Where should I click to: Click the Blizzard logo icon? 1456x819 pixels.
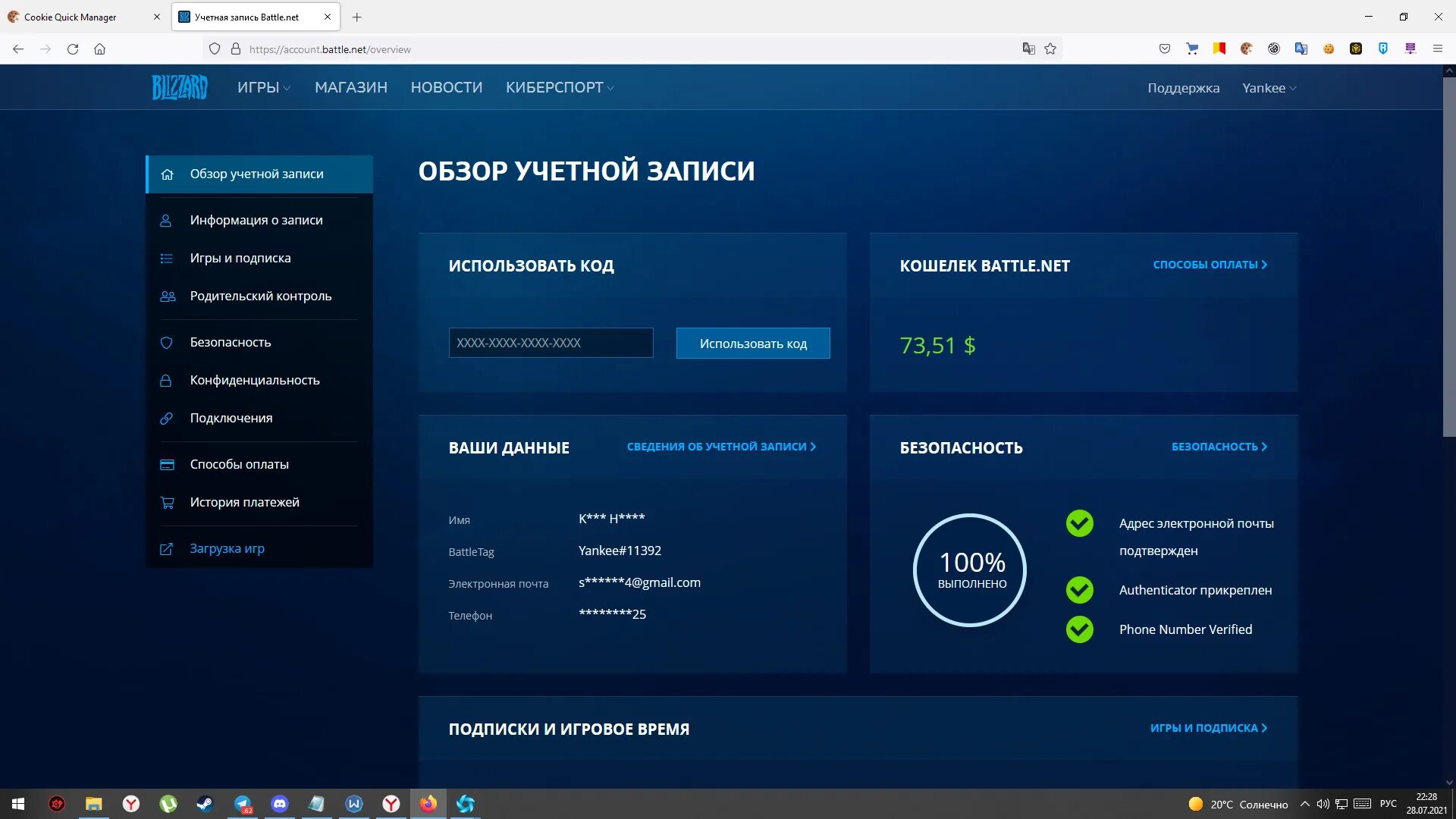click(180, 87)
